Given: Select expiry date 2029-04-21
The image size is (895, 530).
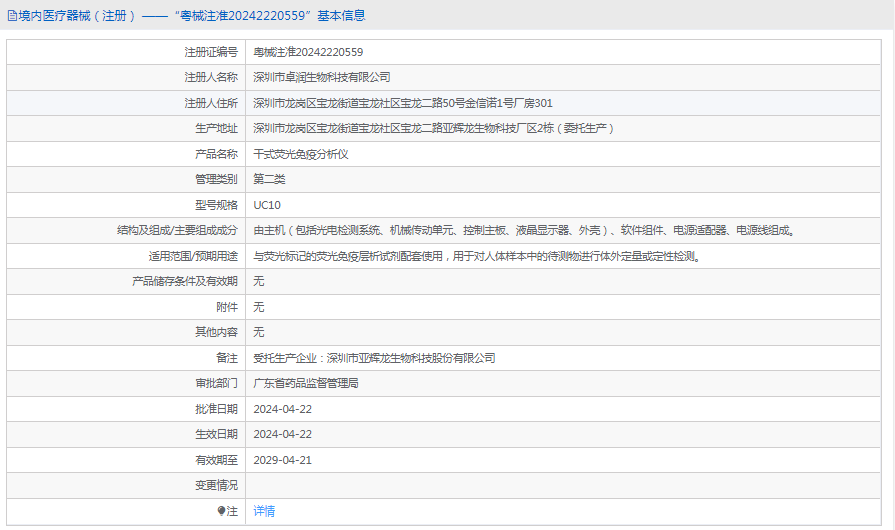Looking at the screenshot, I should pos(283,460).
